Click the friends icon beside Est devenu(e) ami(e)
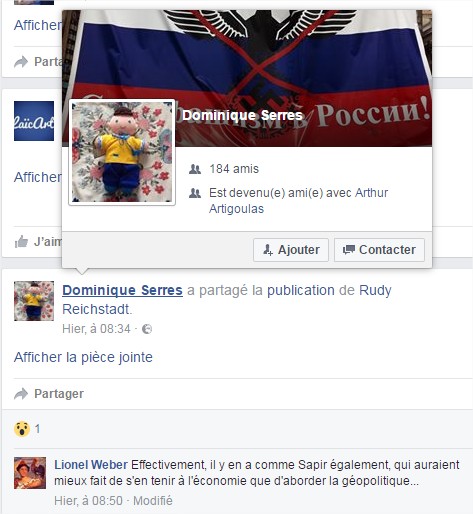The height and width of the screenshot is (514, 473). pos(195,193)
